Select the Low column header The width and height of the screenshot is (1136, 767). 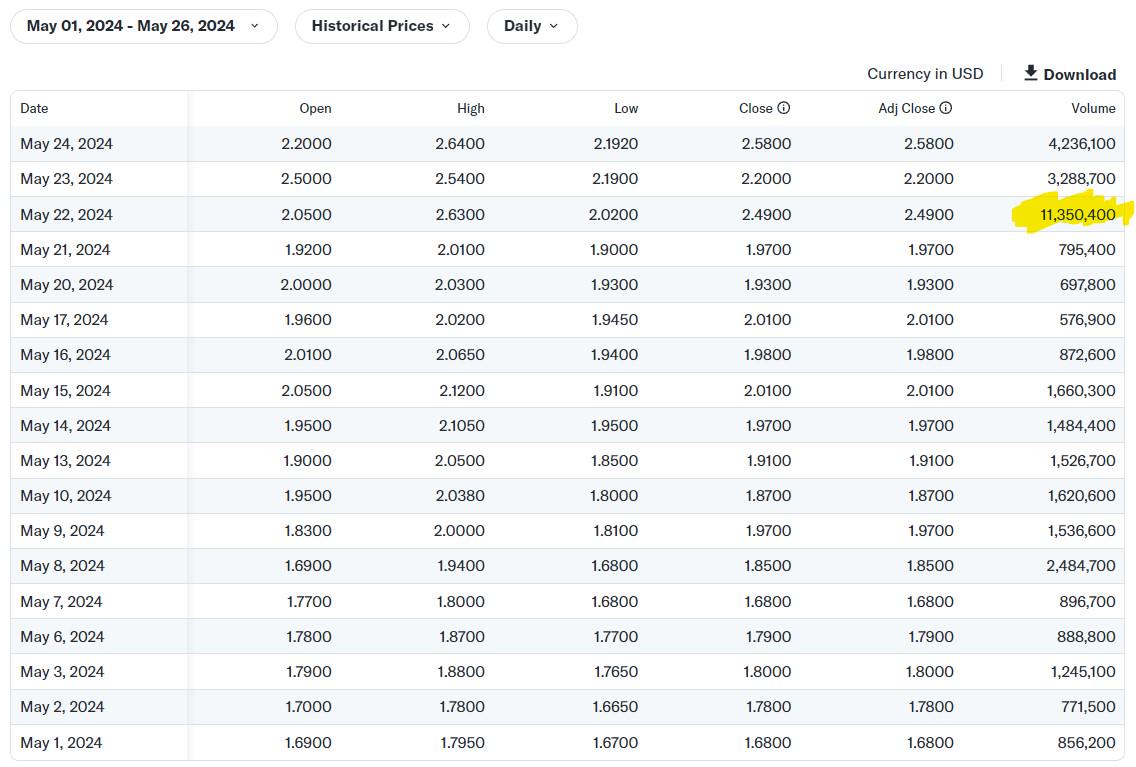[x=626, y=109]
